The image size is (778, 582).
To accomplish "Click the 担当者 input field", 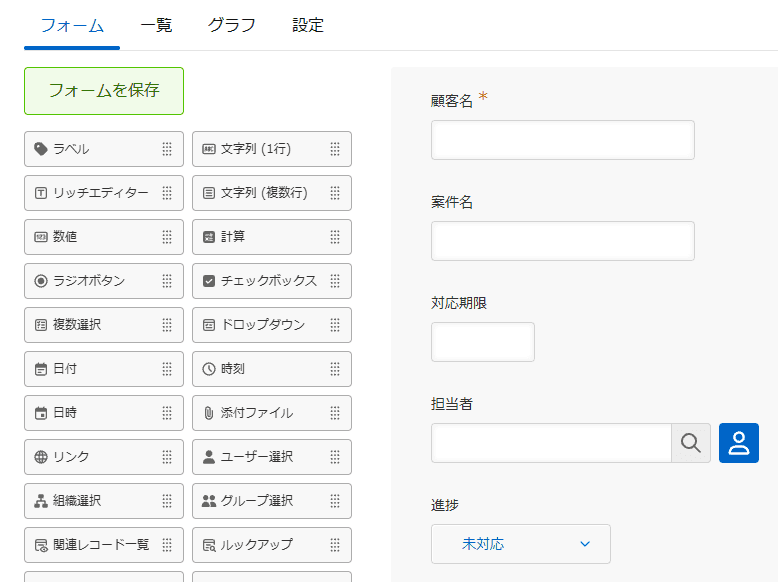I will [551, 443].
